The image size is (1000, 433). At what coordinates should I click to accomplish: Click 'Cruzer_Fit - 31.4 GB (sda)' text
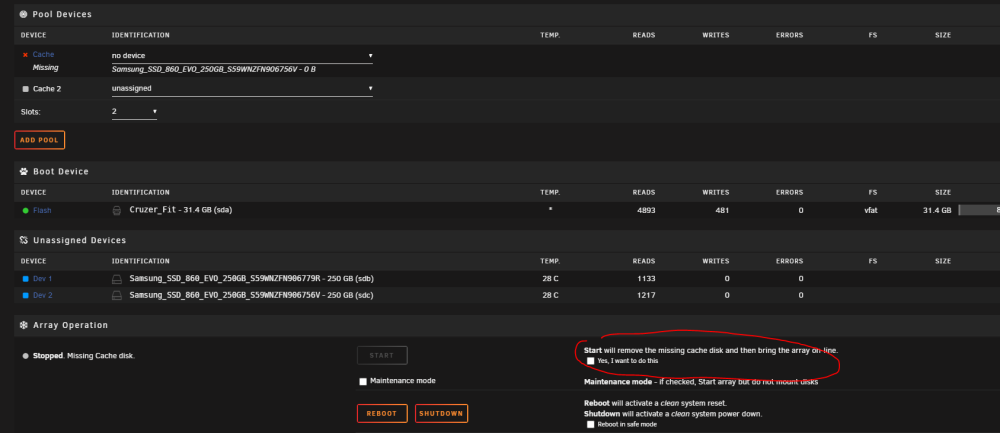coord(180,210)
